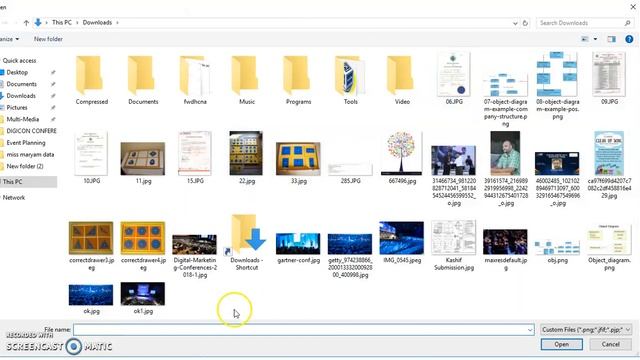Open the Compressed folder

(91, 80)
